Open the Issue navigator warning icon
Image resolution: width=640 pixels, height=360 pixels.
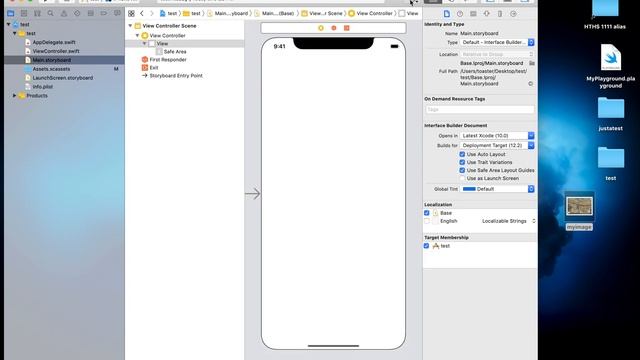tap(64, 13)
